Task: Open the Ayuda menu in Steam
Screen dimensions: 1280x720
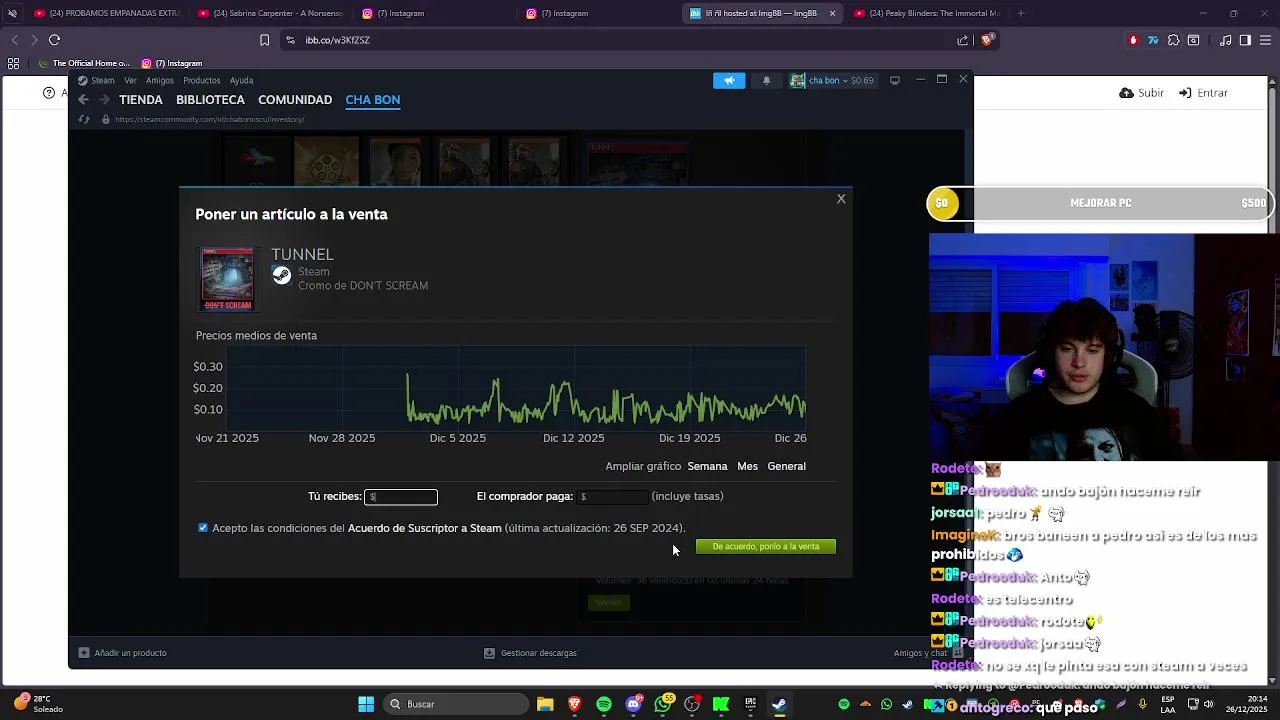Action: point(241,80)
